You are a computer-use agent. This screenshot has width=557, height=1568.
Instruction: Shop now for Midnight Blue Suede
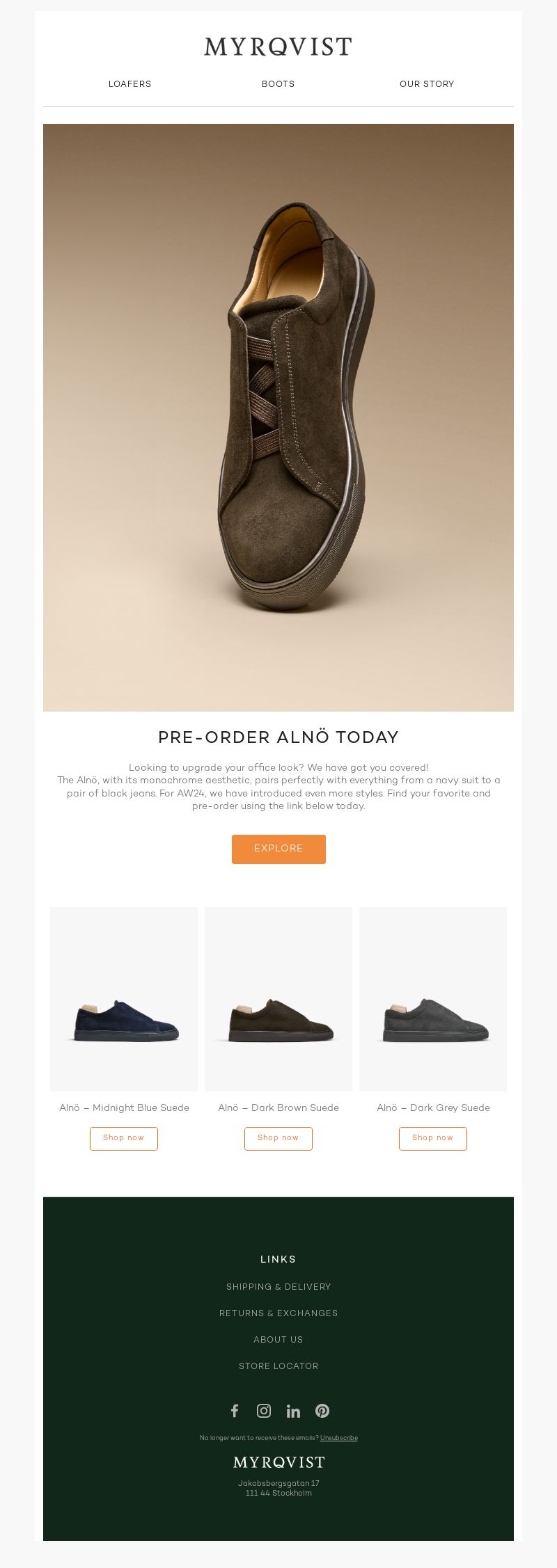click(x=124, y=1138)
